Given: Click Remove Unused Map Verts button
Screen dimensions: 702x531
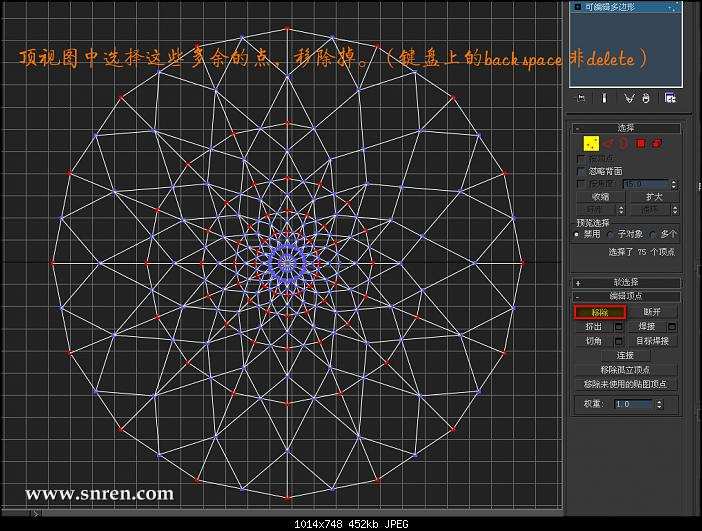Looking at the screenshot, I should [x=625, y=384].
